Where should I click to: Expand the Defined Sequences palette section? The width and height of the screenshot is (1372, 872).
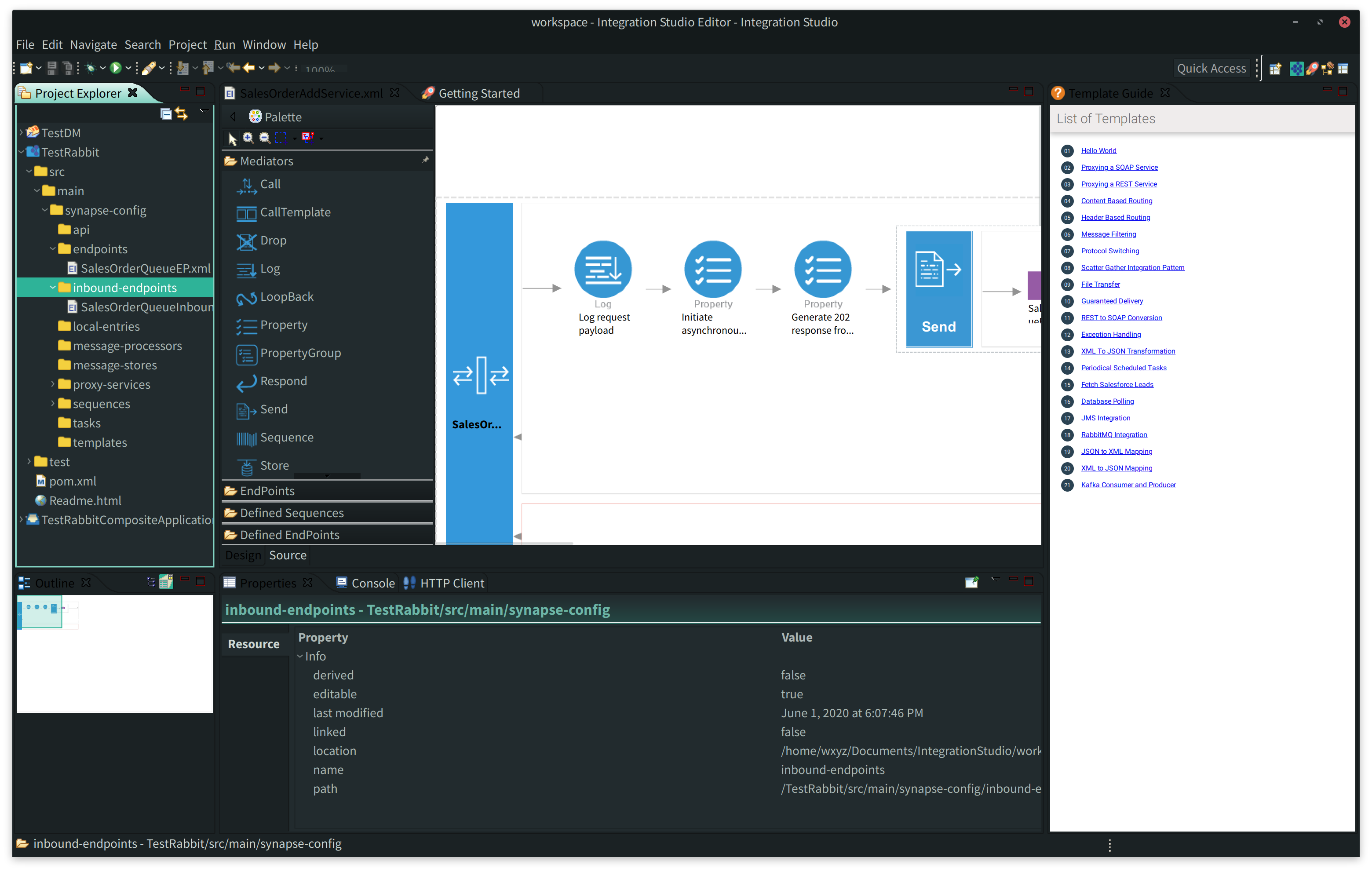click(291, 512)
